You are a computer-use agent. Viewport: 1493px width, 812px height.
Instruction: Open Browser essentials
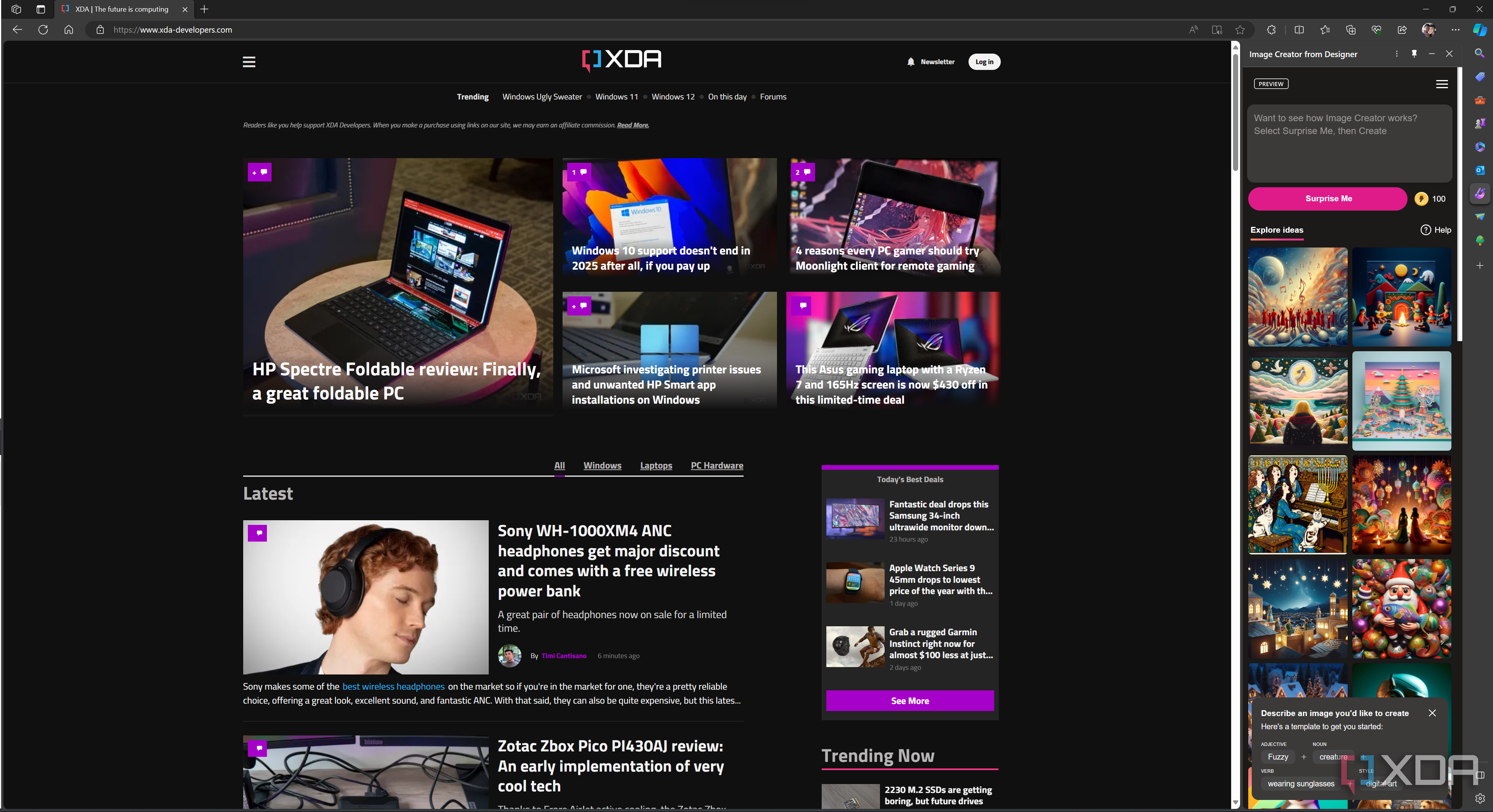[1376, 30]
